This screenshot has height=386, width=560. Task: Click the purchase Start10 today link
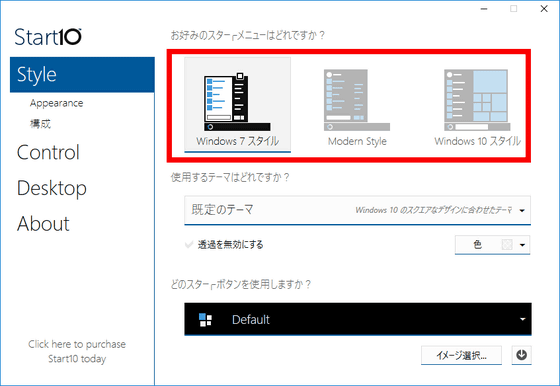pyautogui.click(x=77, y=351)
